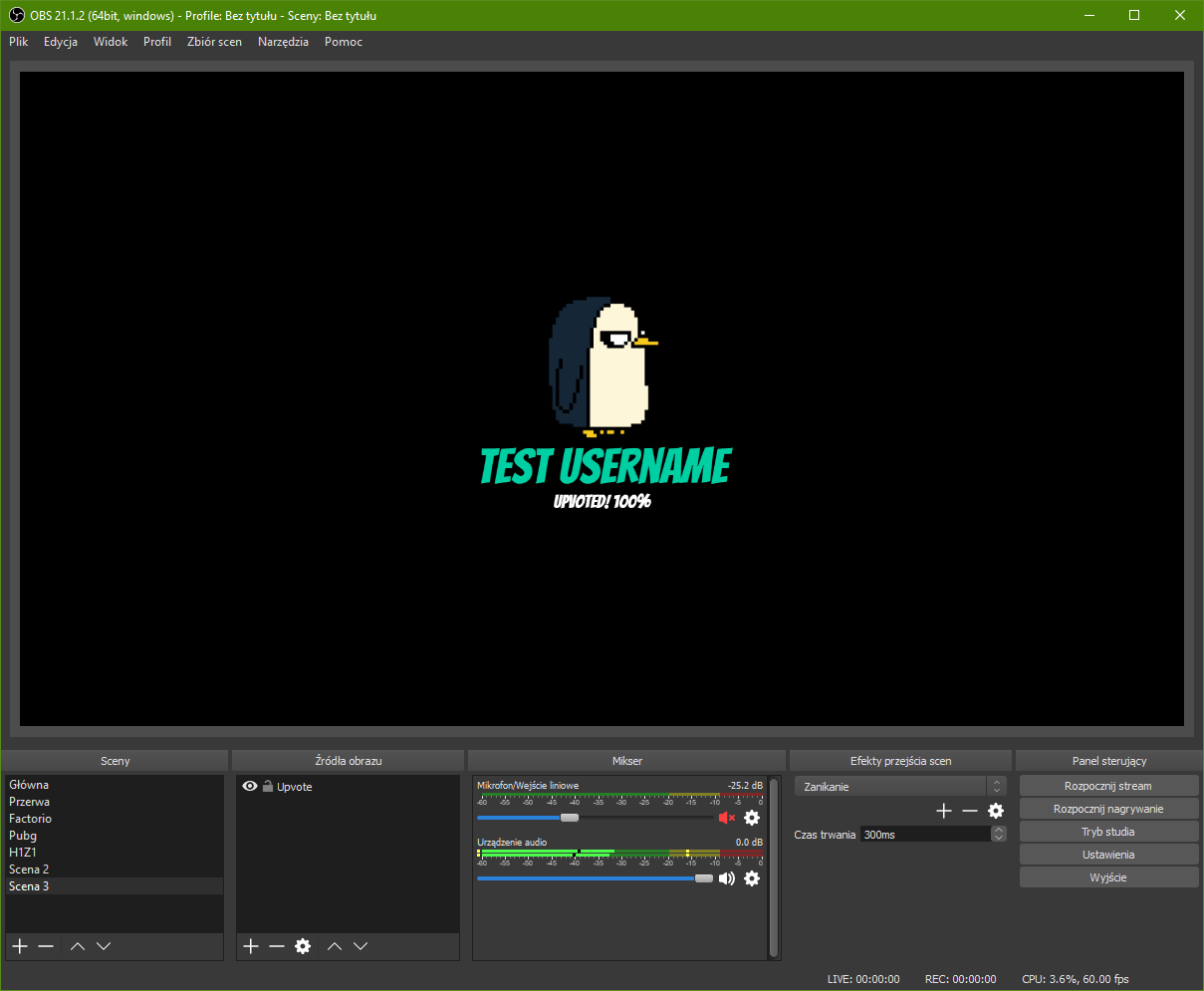Click the Panel sterujący header

[x=1109, y=761]
